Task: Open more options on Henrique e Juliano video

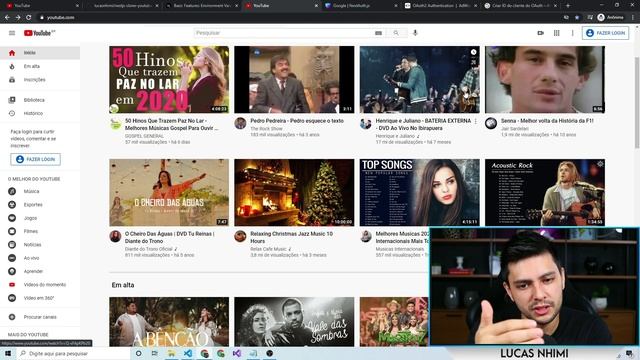Action: pyautogui.click(x=476, y=121)
